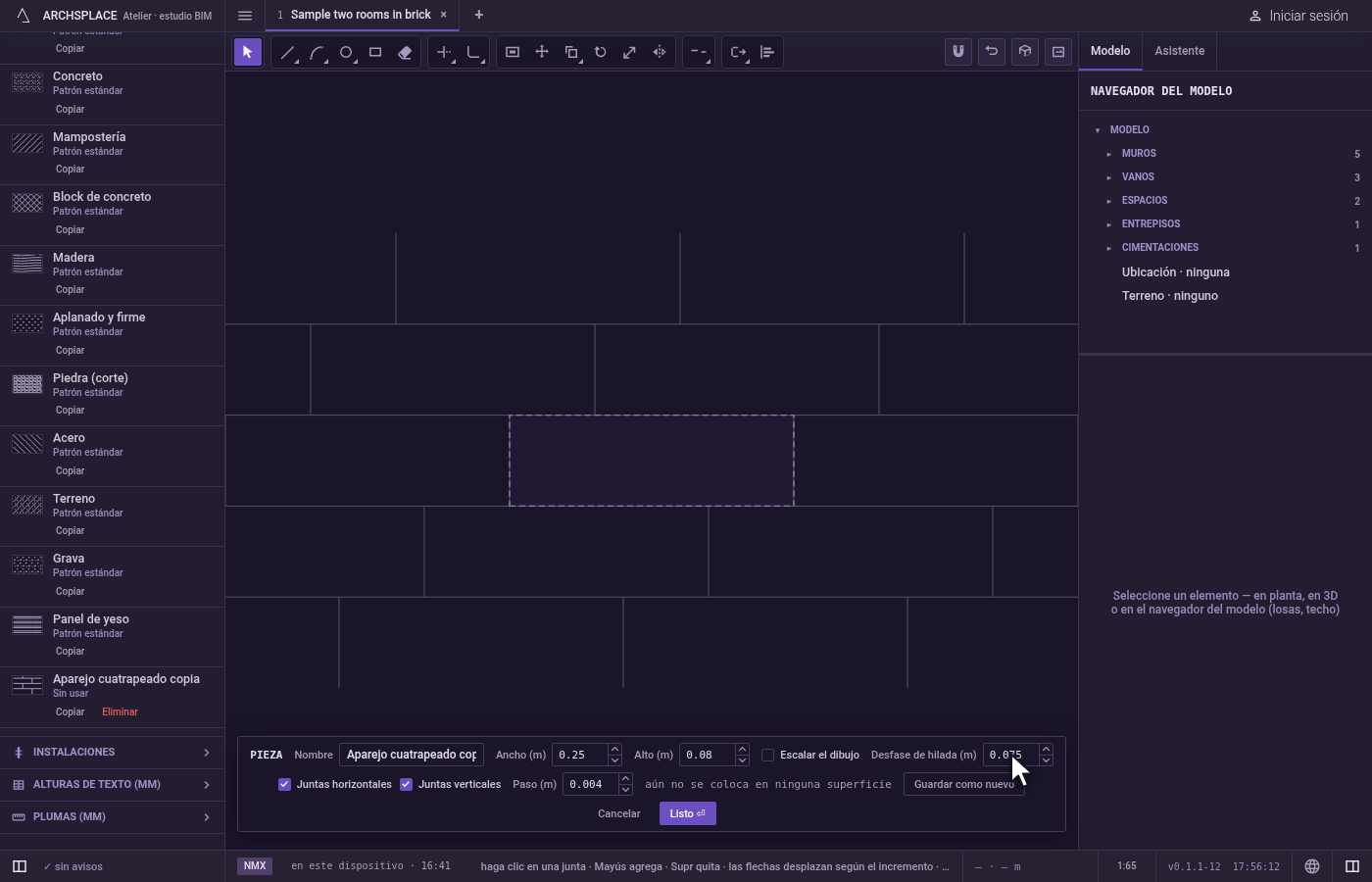The height and width of the screenshot is (882, 1372).
Task: Collapse the MODELO root node
Action: 1098,130
